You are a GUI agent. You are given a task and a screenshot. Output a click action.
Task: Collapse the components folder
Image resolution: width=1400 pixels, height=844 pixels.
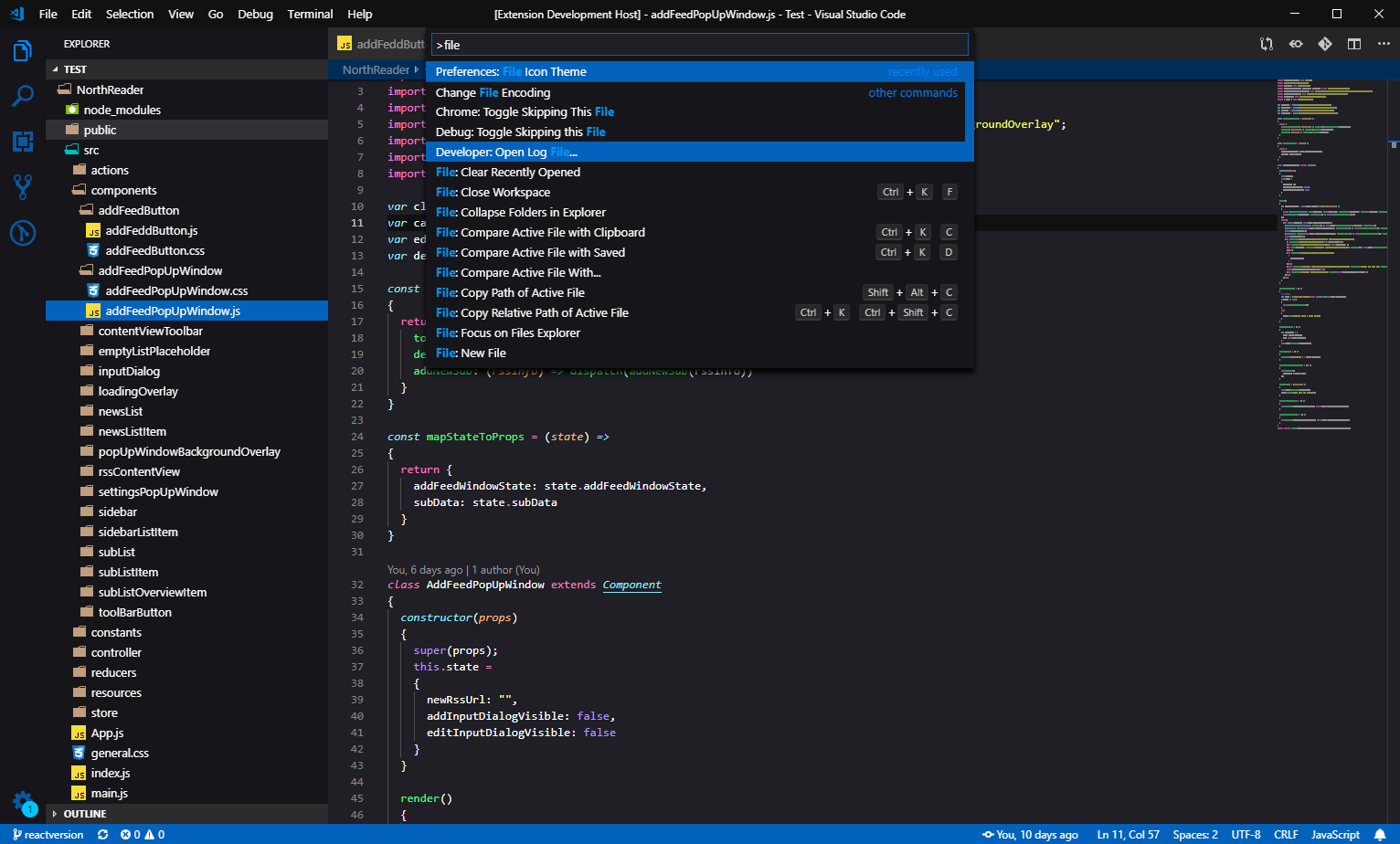pyautogui.click(x=186, y=190)
